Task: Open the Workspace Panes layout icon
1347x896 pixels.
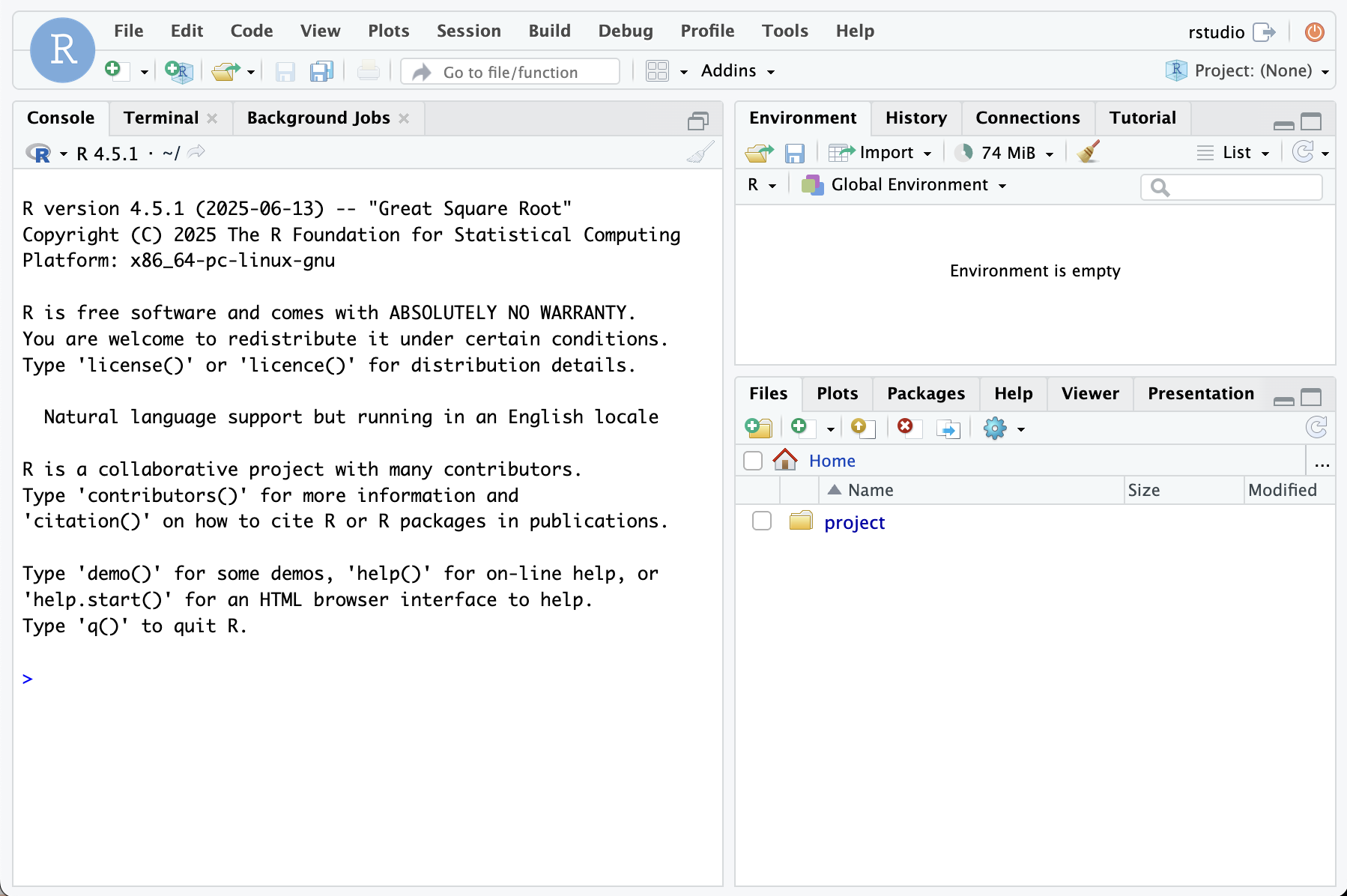Action: click(657, 71)
